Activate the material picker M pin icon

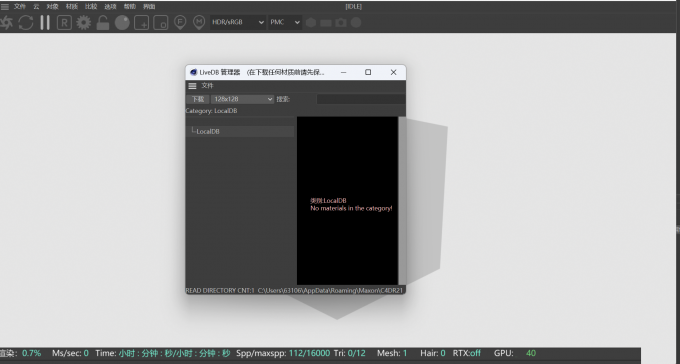[199, 23]
